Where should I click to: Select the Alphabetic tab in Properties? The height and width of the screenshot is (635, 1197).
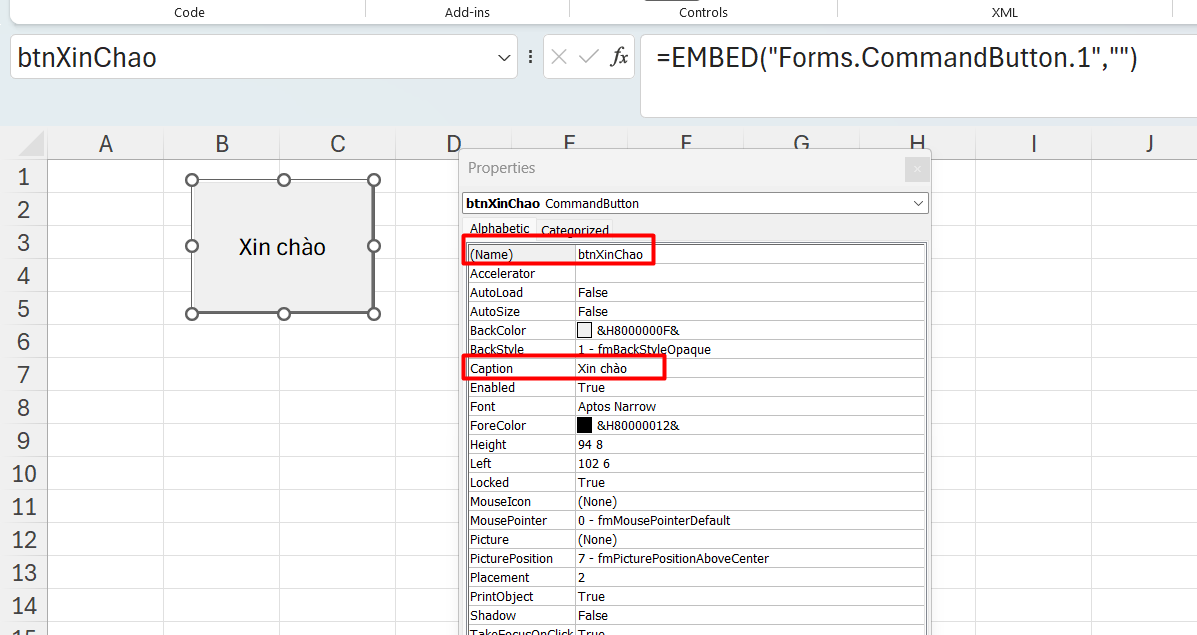click(x=500, y=229)
